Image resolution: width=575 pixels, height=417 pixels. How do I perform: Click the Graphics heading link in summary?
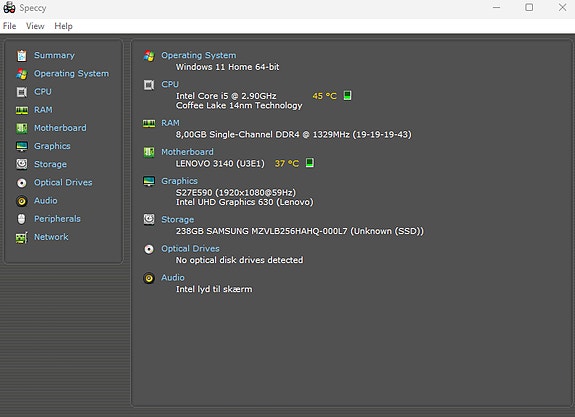tap(179, 181)
